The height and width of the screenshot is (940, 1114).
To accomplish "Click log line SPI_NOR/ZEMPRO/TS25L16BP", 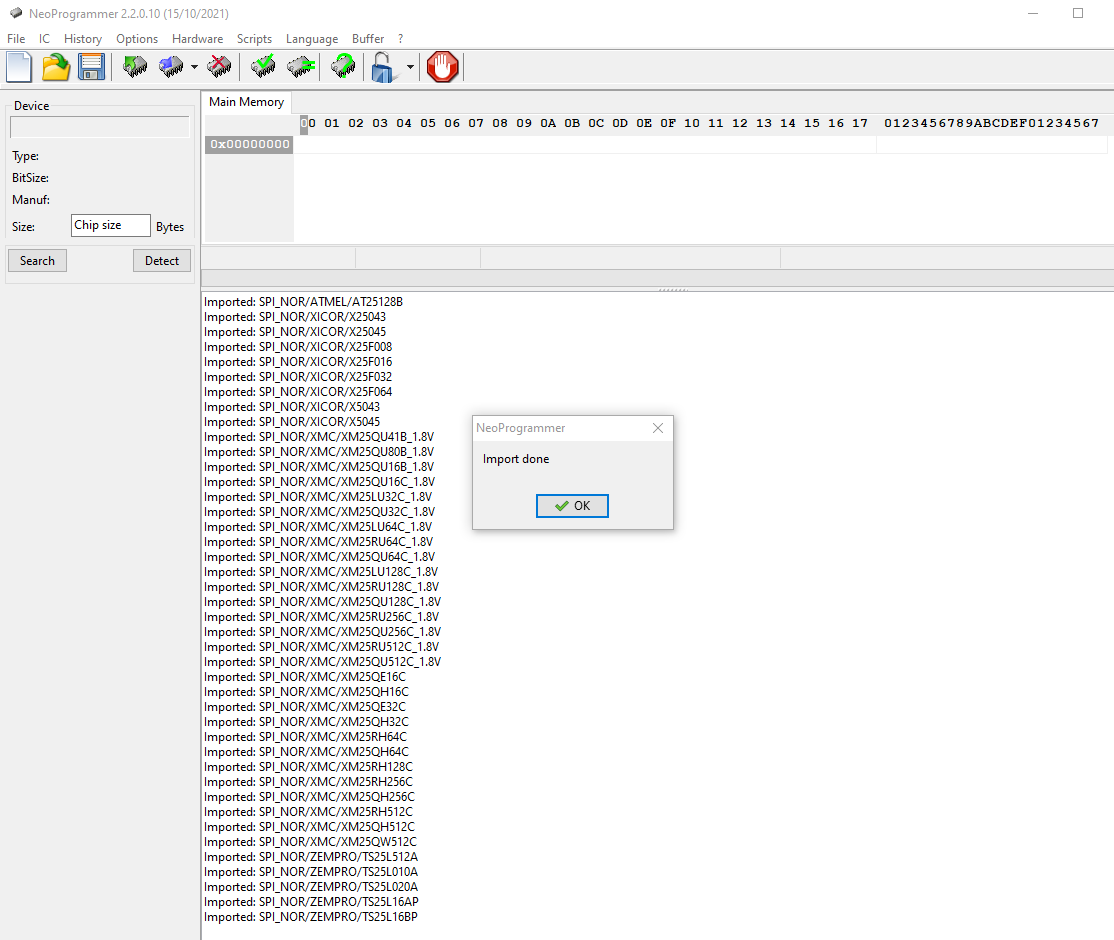I will [311, 917].
